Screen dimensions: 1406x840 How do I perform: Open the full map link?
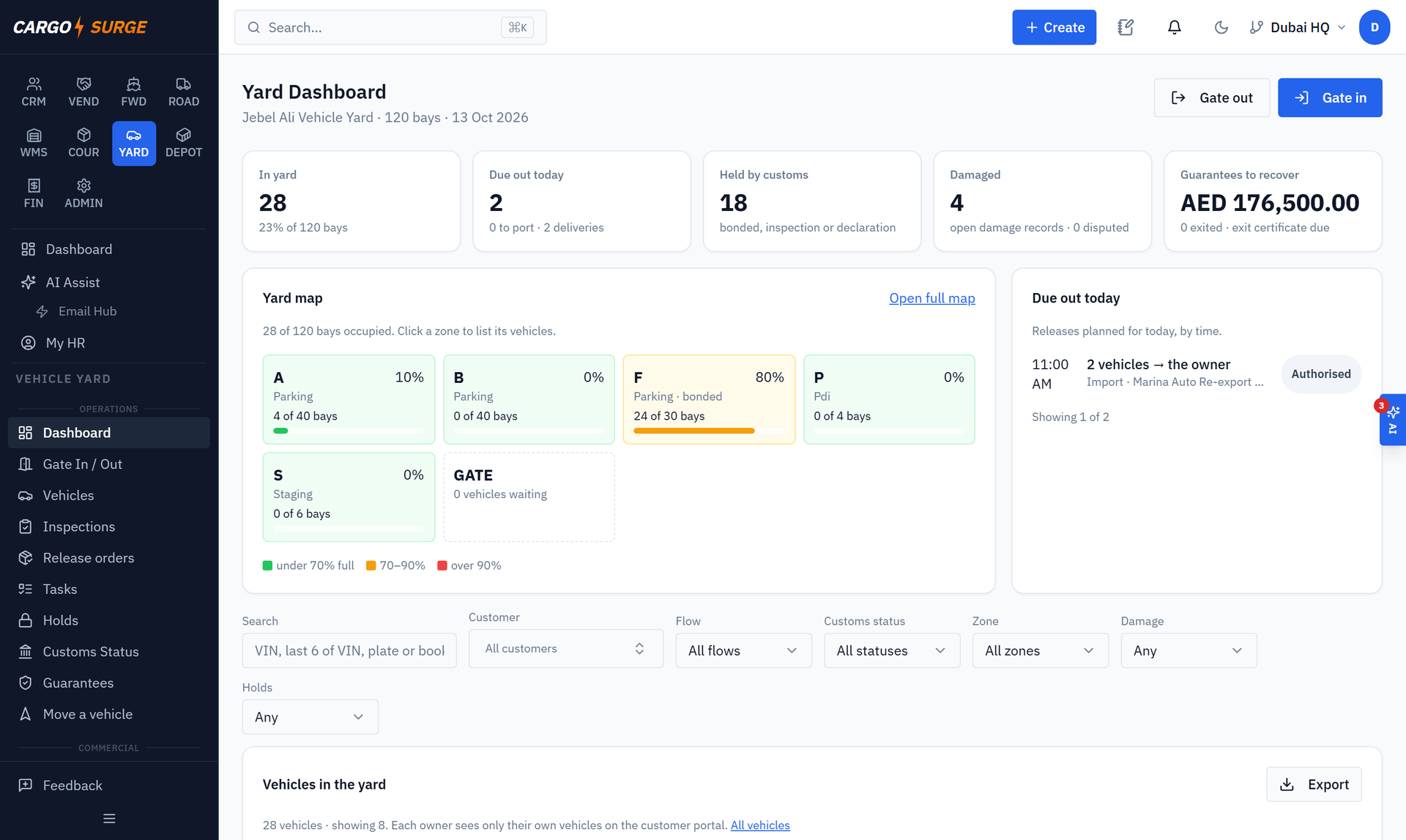point(931,298)
